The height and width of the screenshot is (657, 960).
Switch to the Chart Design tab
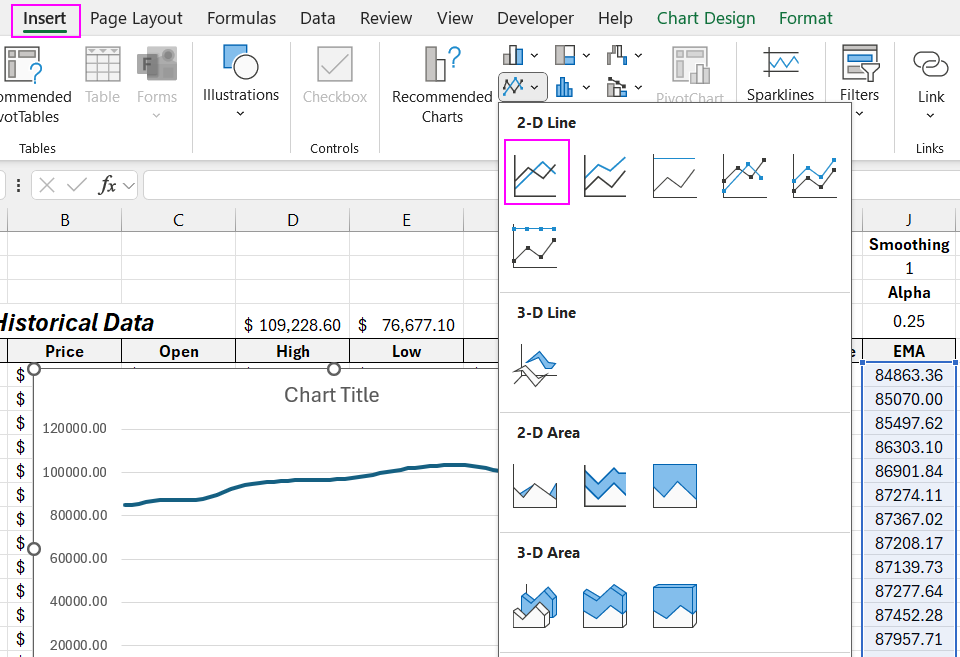[x=705, y=17]
